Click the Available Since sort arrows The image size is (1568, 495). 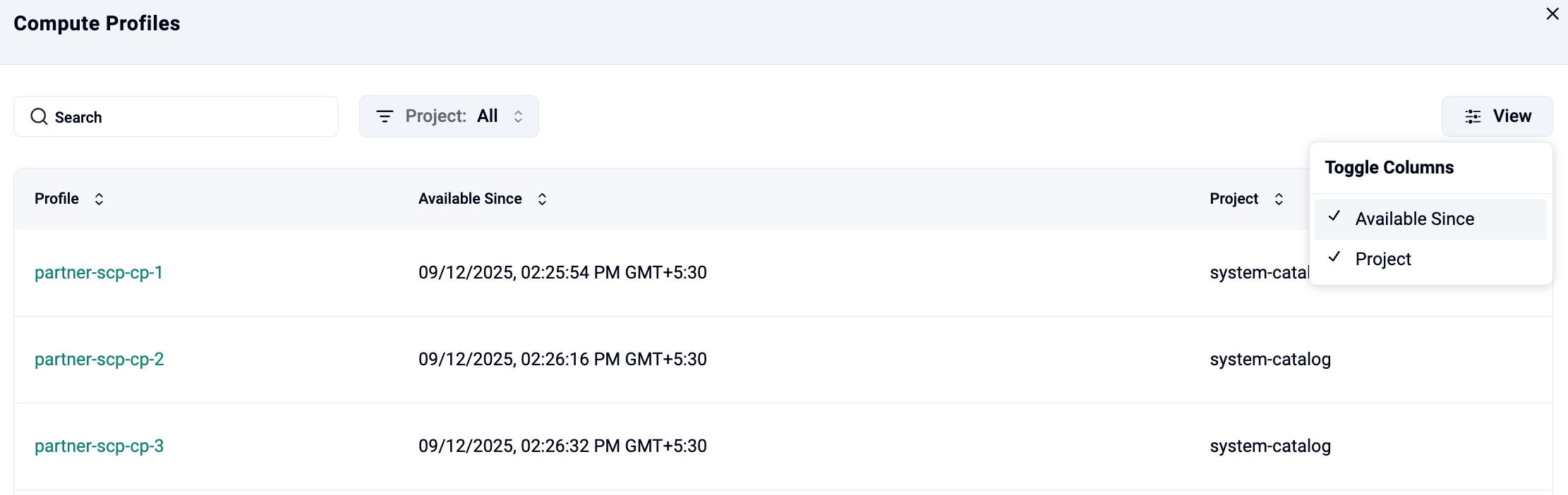coord(542,199)
